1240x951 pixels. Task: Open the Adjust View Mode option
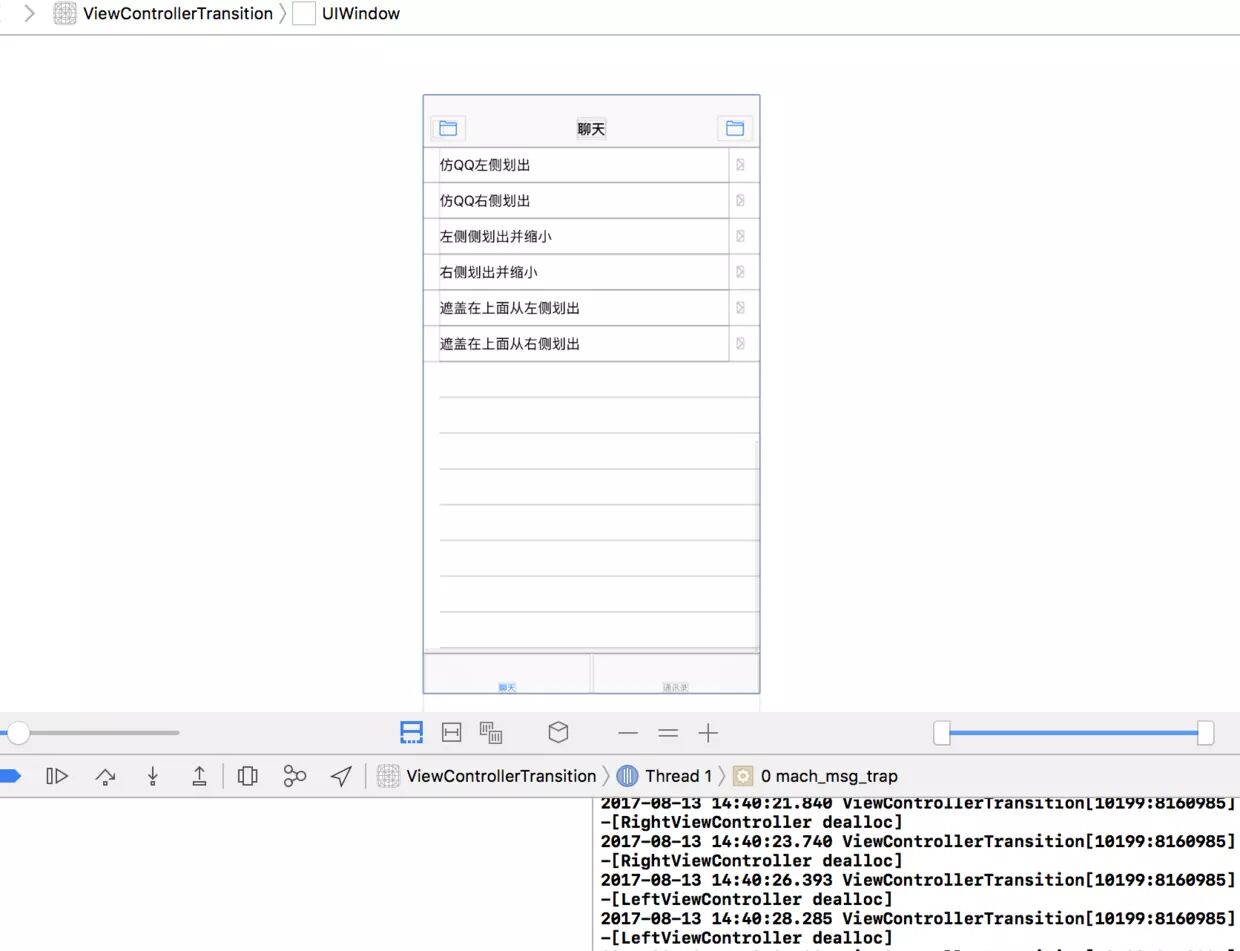pyautogui.click(x=490, y=733)
